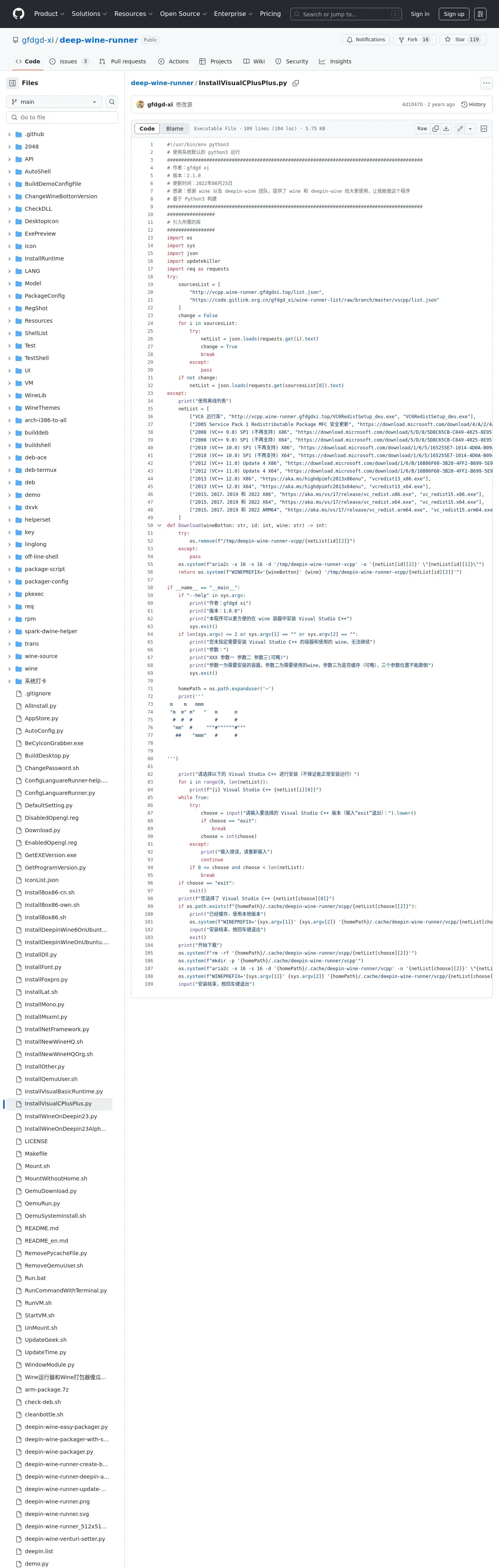Viewport: 499px width, 1568px height.
Task: Open the AllInstall.py file
Action: 40,706
